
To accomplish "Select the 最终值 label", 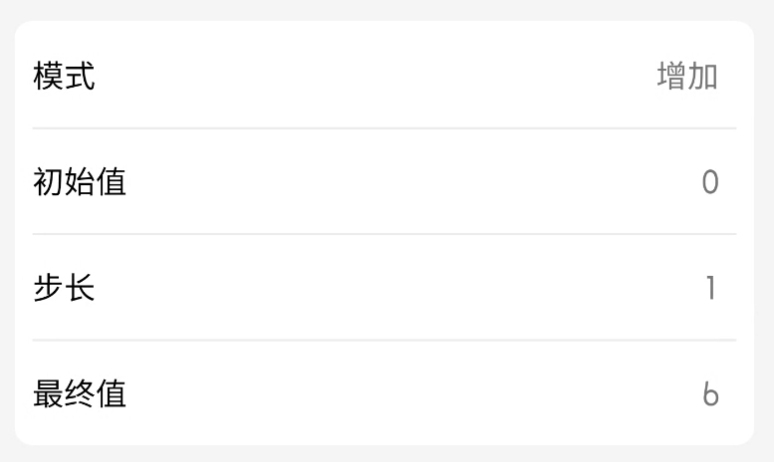I will pyautogui.click(x=80, y=395).
